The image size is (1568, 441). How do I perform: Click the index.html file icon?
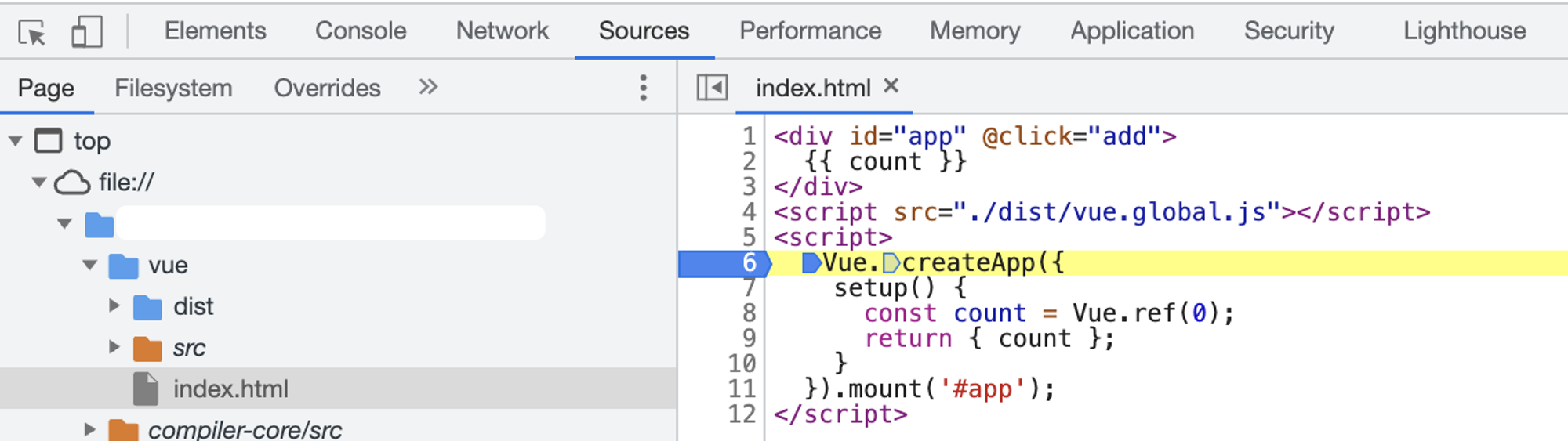[x=146, y=389]
